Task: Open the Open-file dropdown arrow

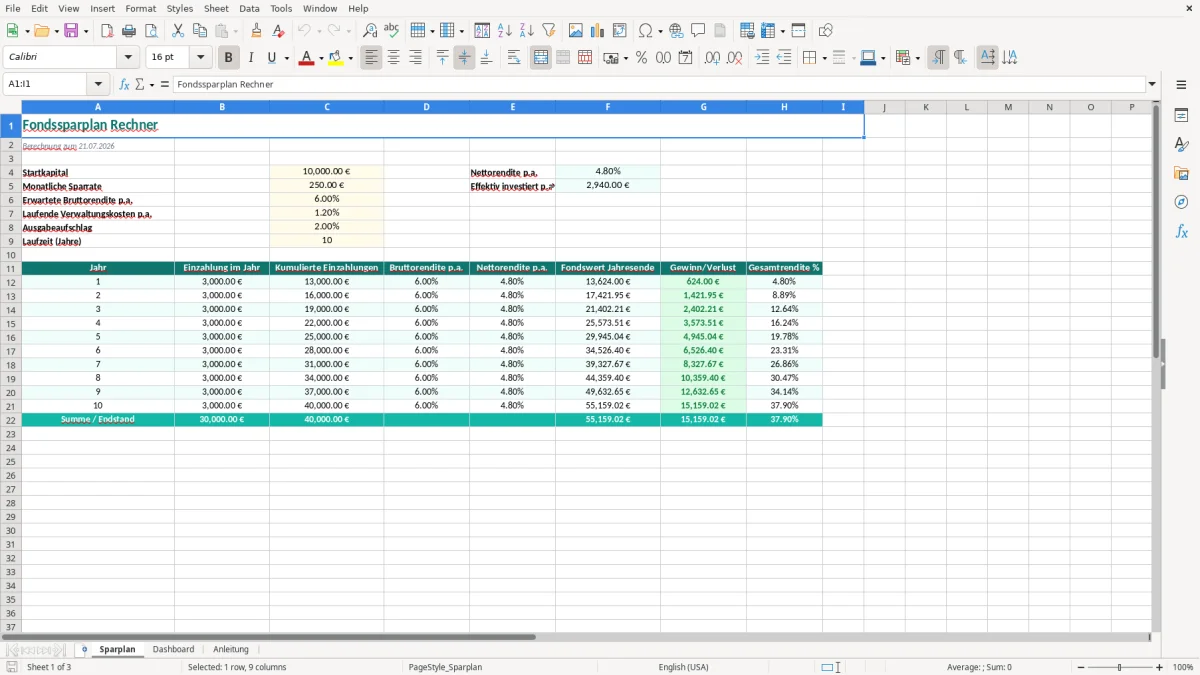Action: click(x=55, y=31)
